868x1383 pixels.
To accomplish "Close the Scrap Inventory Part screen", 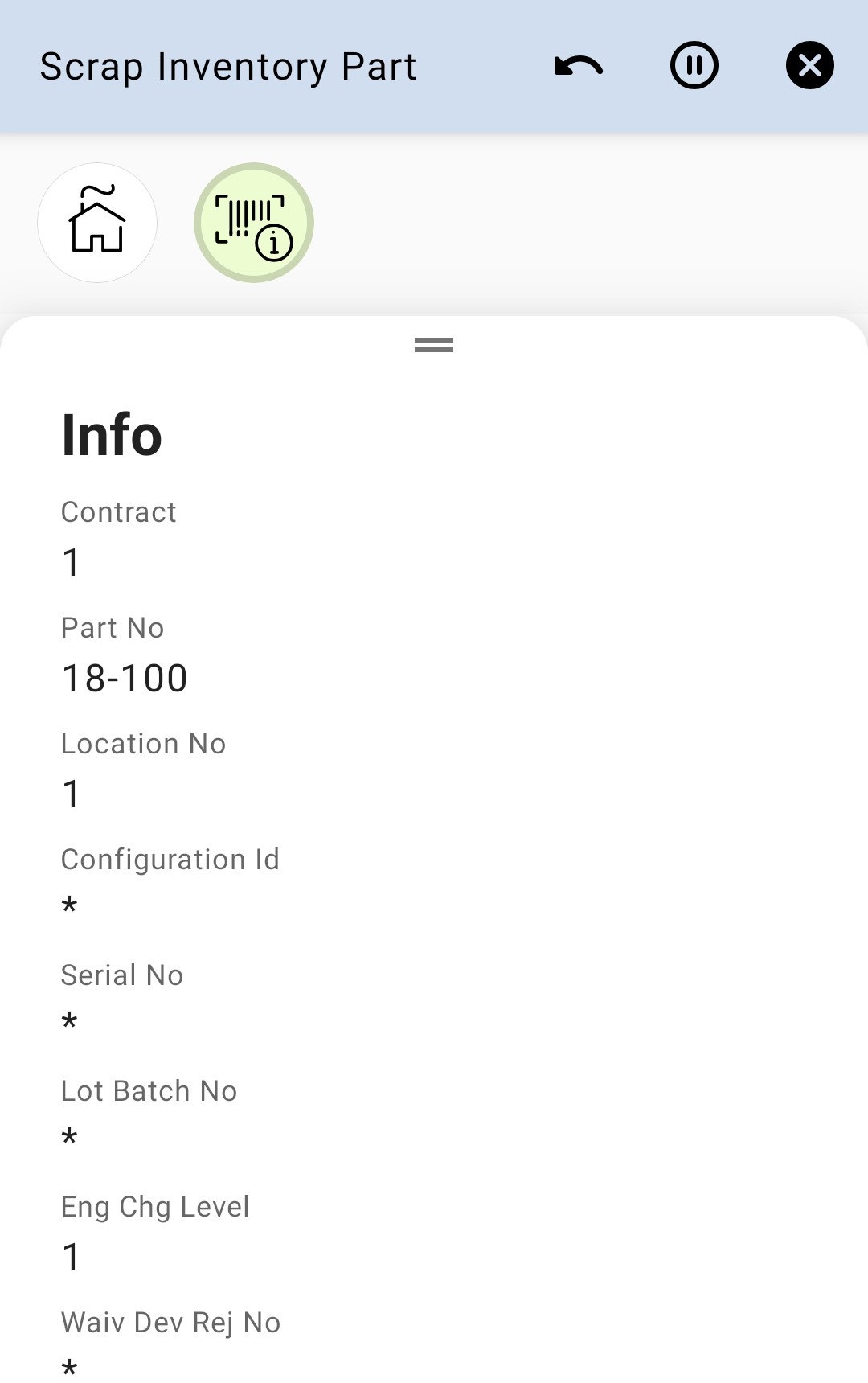I will [809, 66].
